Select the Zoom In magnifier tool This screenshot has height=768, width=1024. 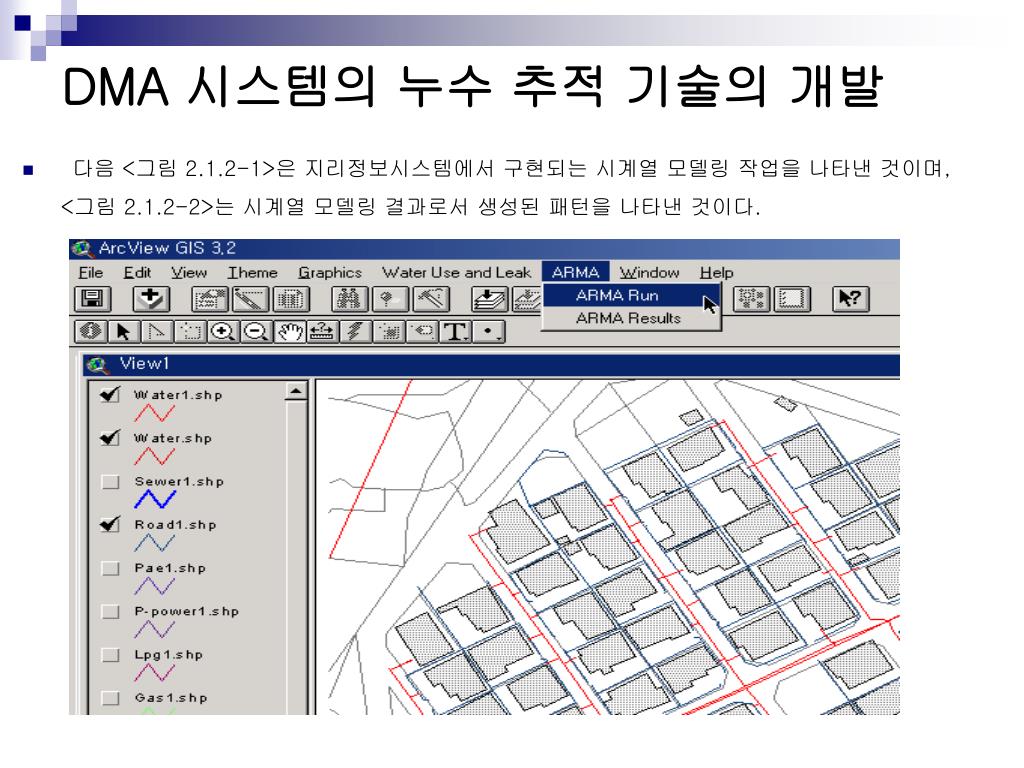click(223, 332)
